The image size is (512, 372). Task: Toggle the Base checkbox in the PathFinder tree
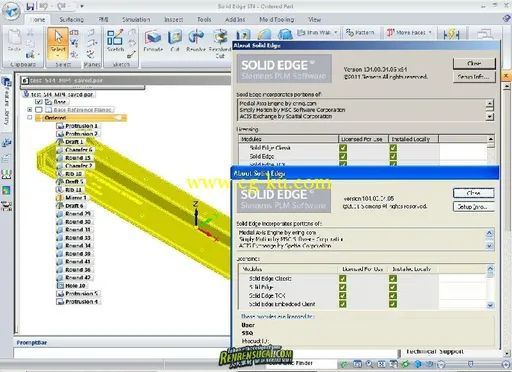[x=38, y=102]
